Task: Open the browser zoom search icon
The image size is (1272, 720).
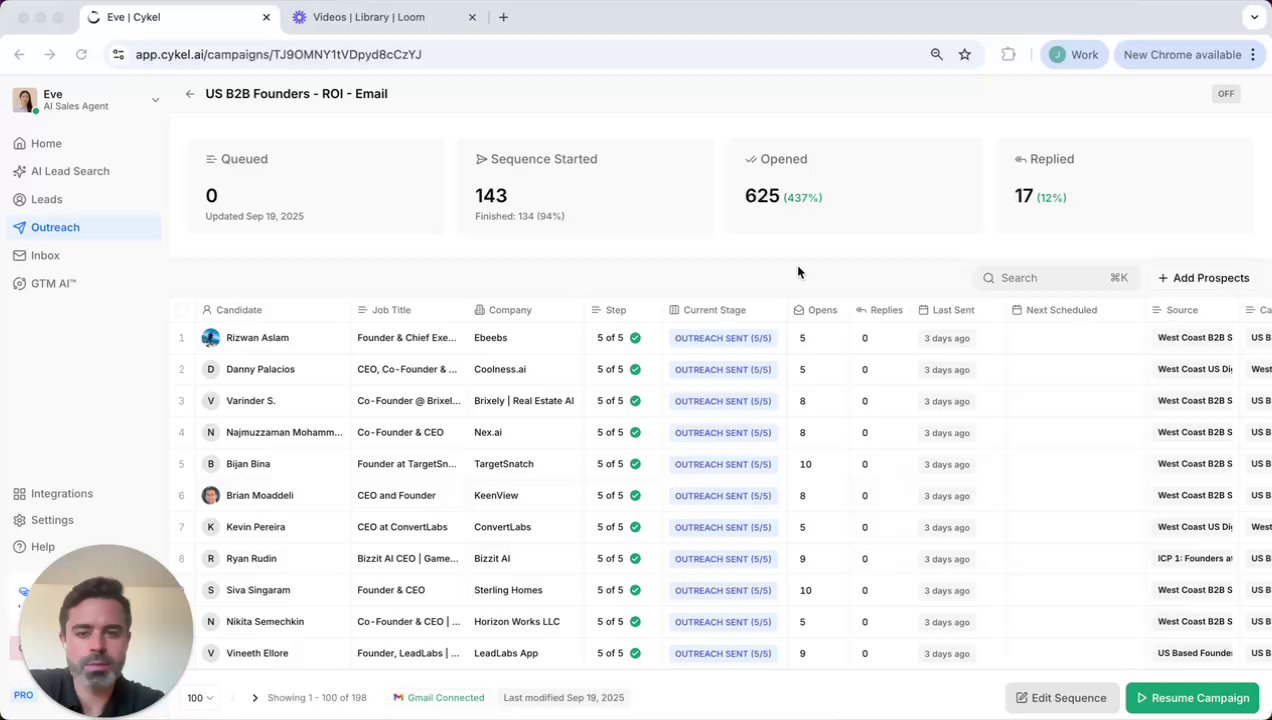Action: (936, 54)
